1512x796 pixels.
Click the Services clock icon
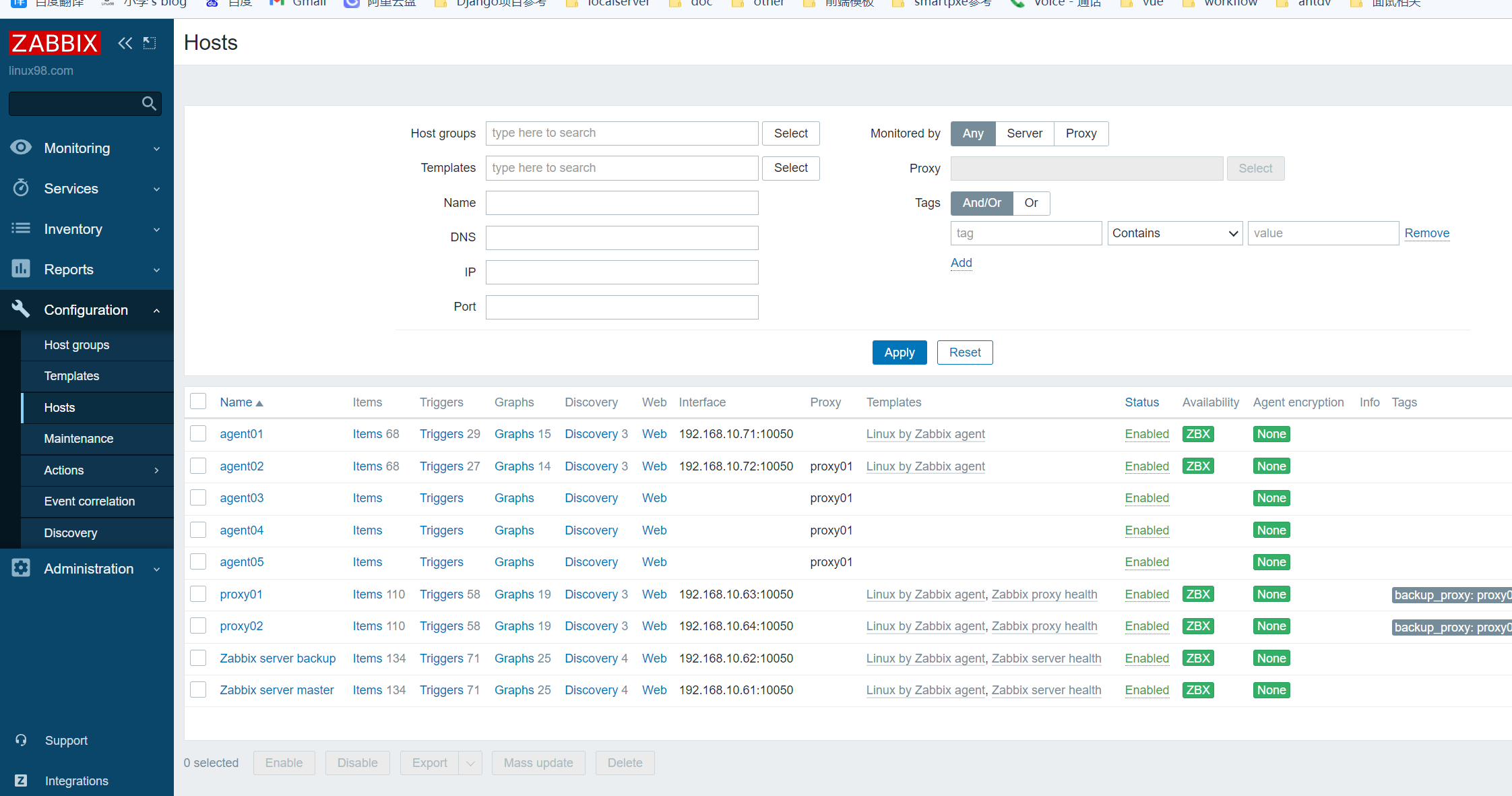[21, 188]
